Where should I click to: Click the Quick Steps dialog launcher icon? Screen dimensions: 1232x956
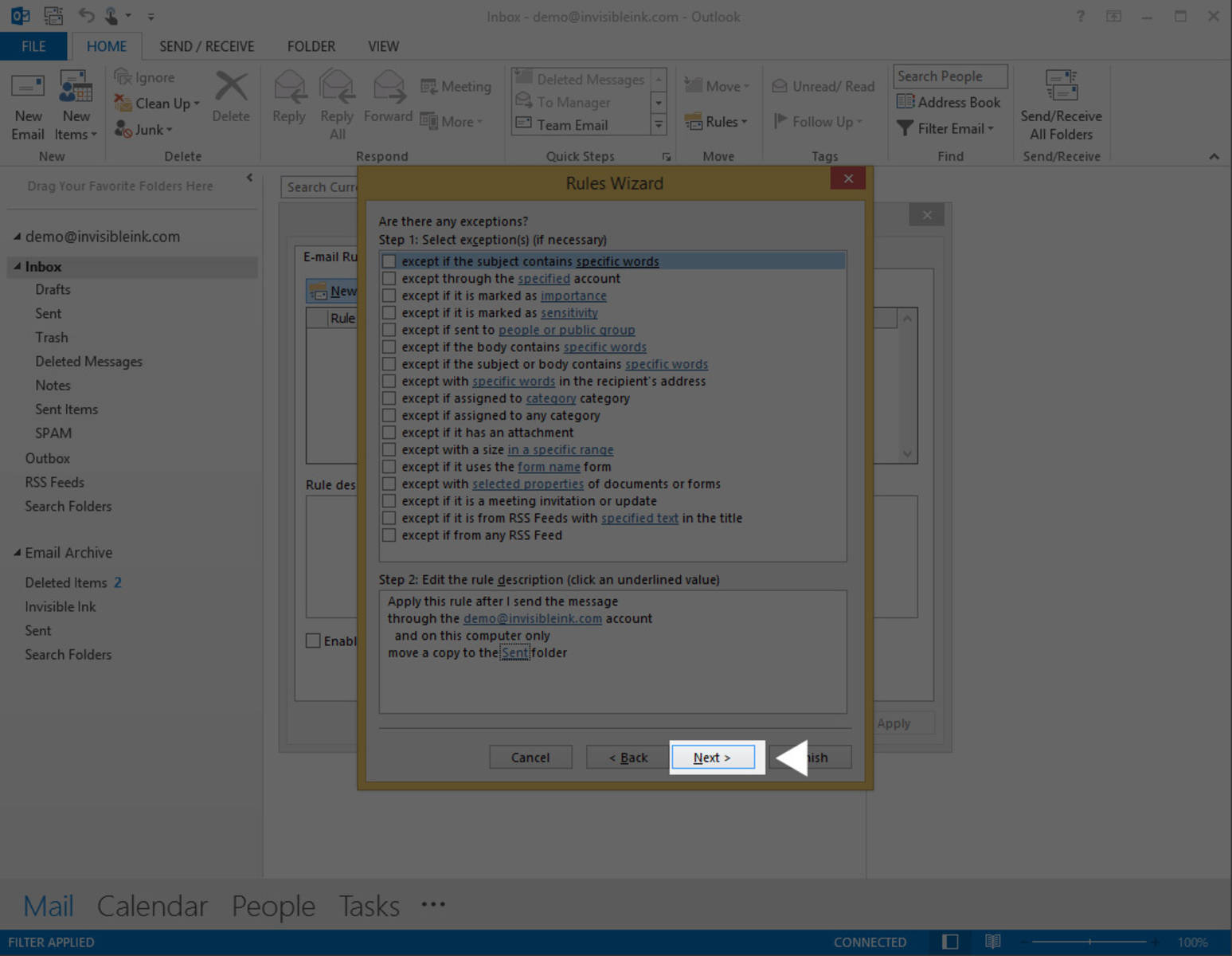pos(667,157)
